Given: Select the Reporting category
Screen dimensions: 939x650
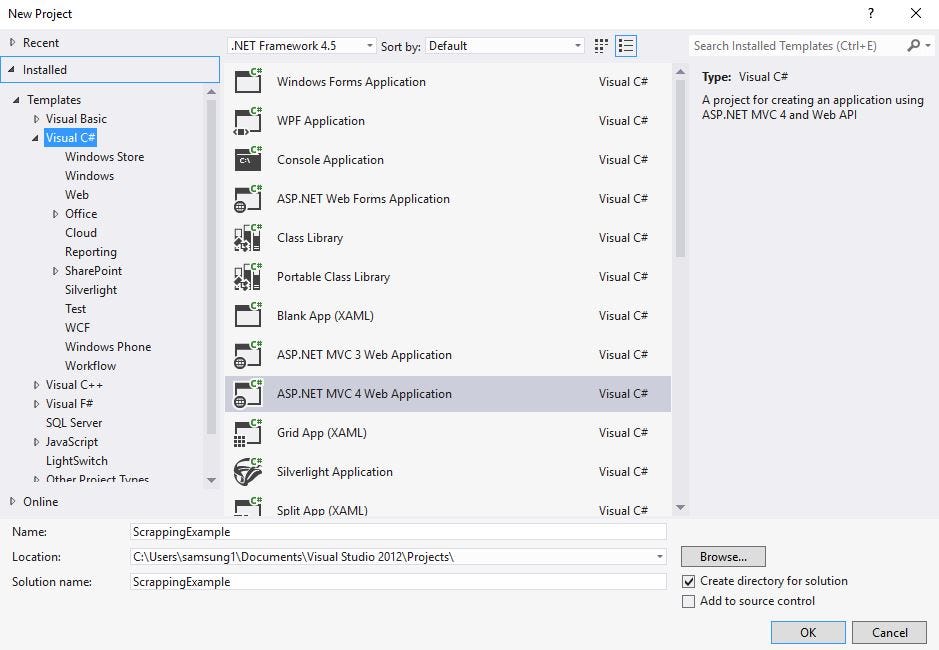Looking at the screenshot, I should pos(90,252).
